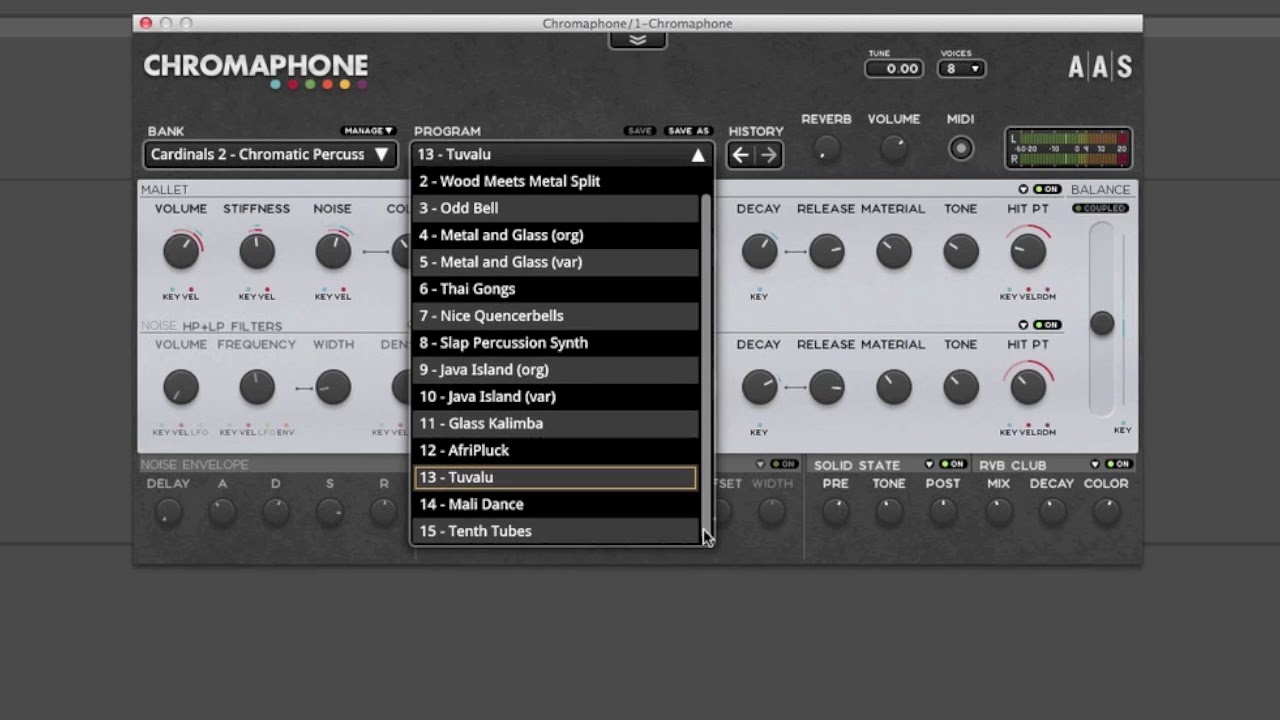Click the Reverb knob
Screen dimensions: 1280x720
(x=826, y=149)
